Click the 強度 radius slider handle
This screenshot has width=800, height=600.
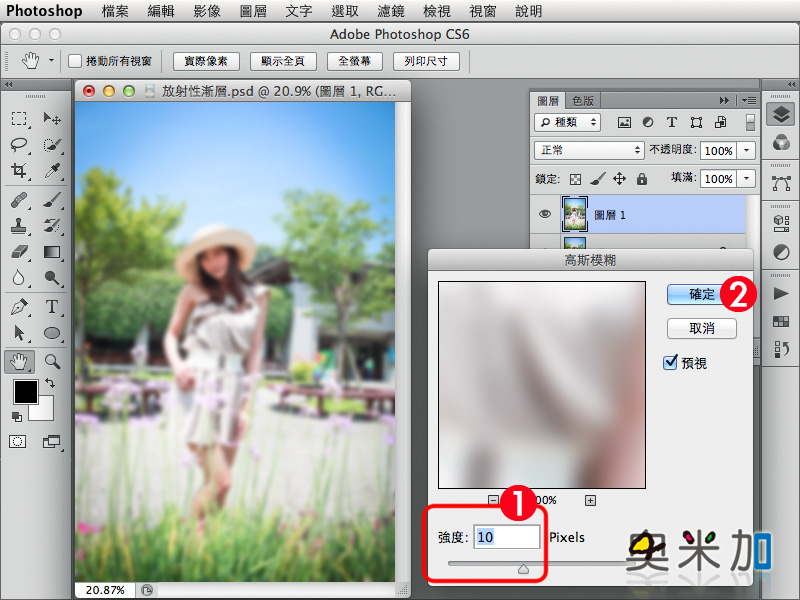tap(523, 568)
